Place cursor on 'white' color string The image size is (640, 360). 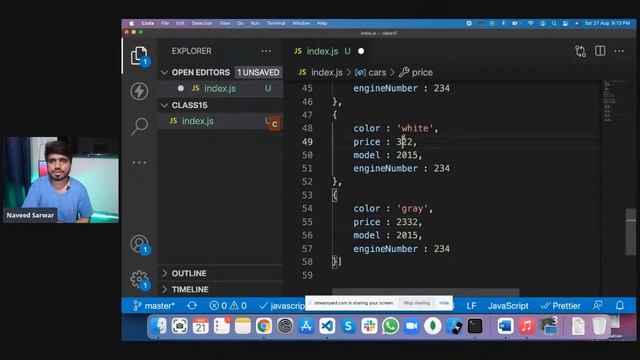point(415,128)
